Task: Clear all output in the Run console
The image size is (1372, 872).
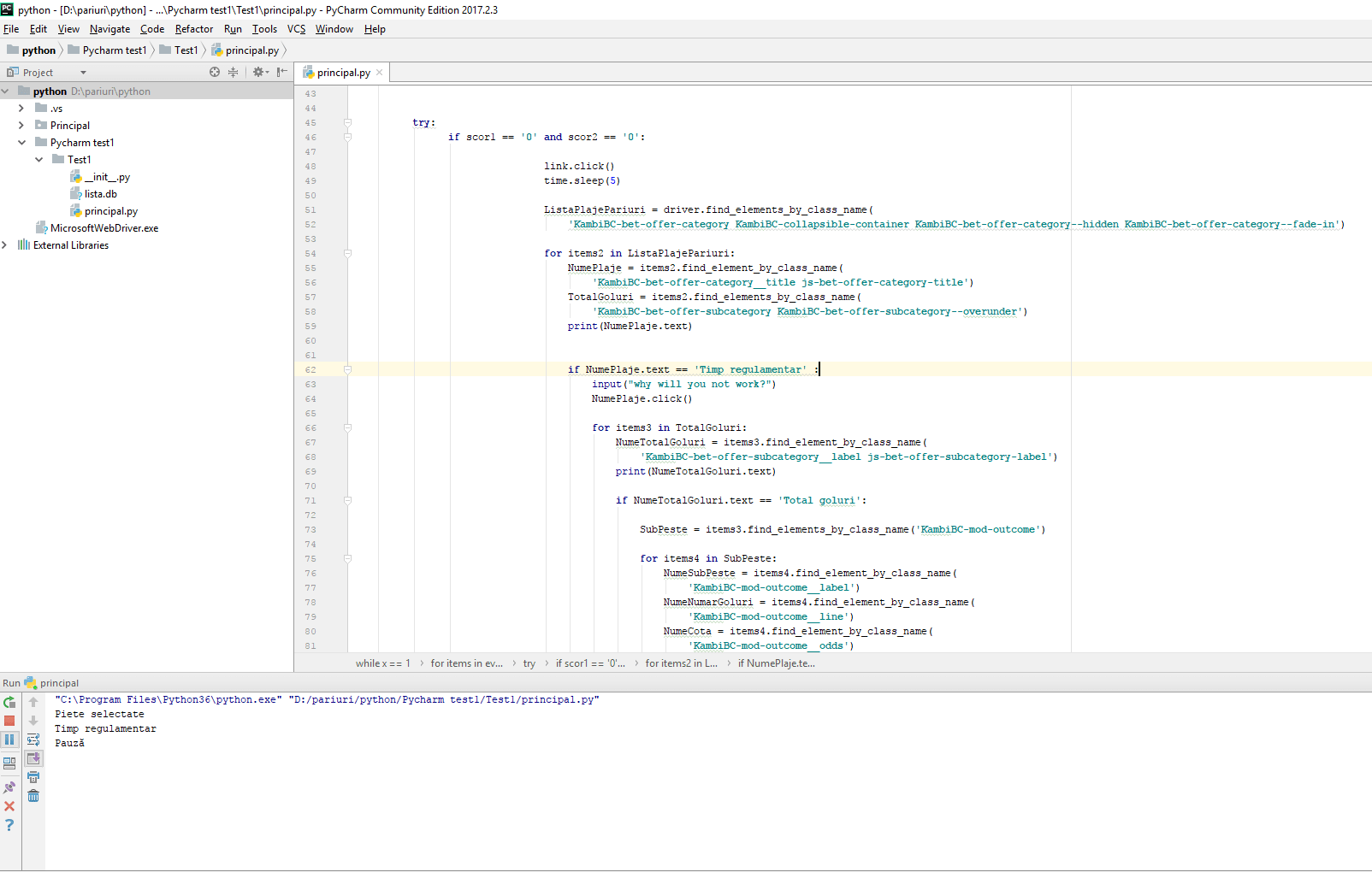Action: click(x=33, y=795)
